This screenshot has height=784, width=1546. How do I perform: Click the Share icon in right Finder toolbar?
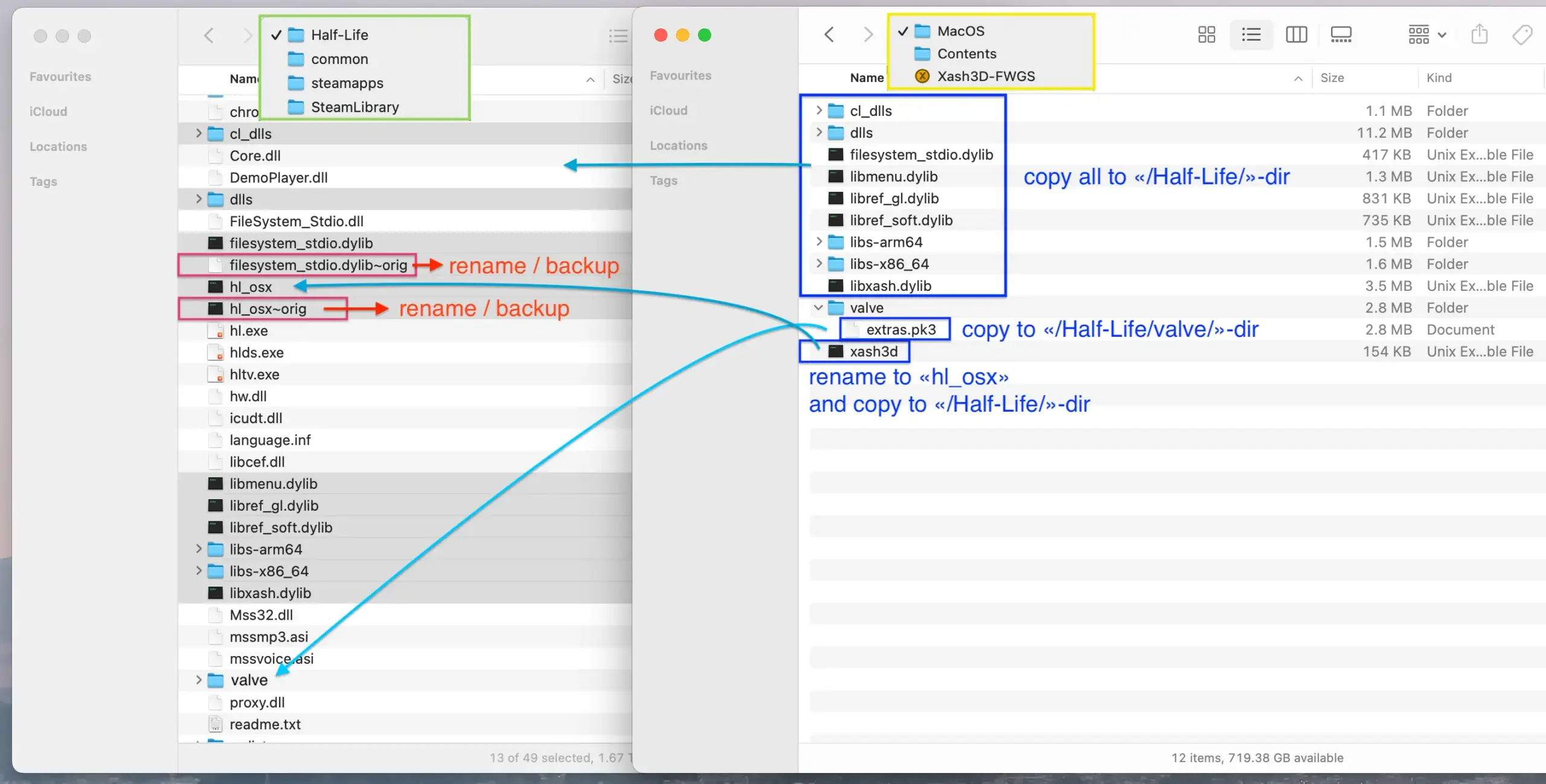click(1479, 34)
